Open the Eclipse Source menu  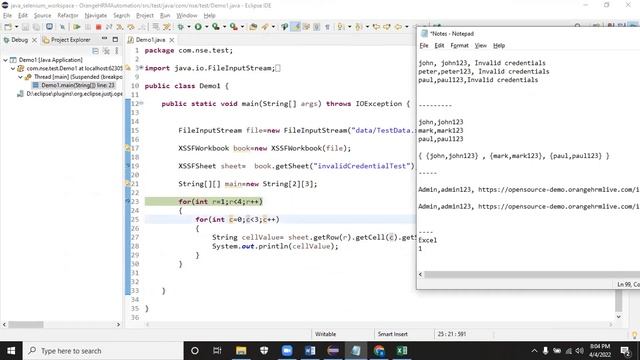coord(42,16)
